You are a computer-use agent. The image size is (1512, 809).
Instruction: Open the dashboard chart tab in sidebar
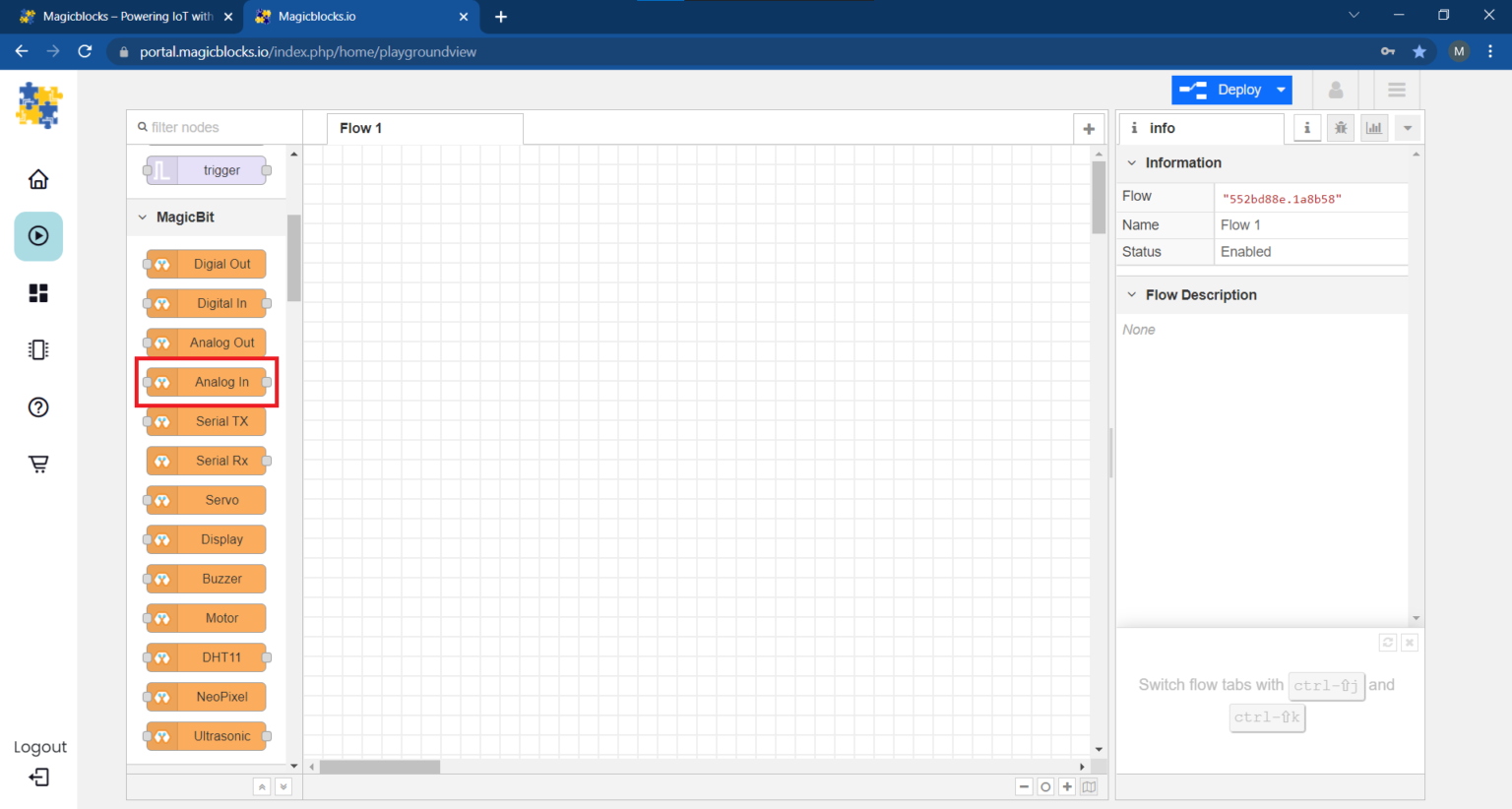[x=1374, y=128]
